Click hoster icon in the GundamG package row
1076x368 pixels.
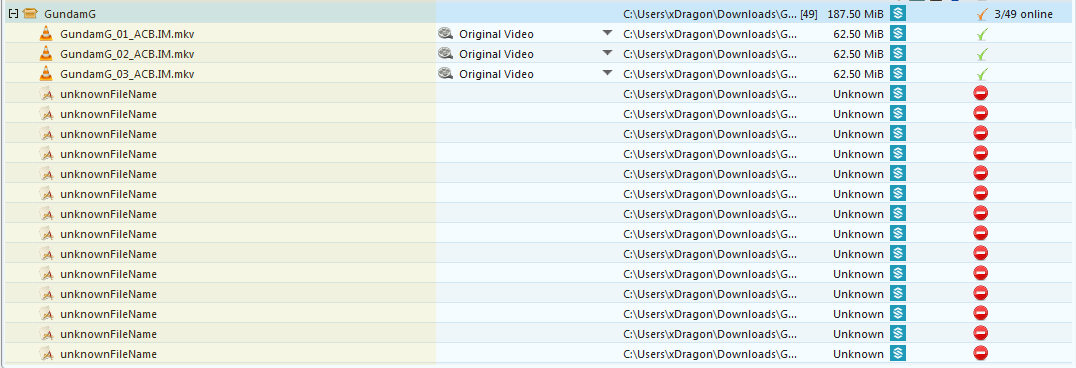[898, 13]
